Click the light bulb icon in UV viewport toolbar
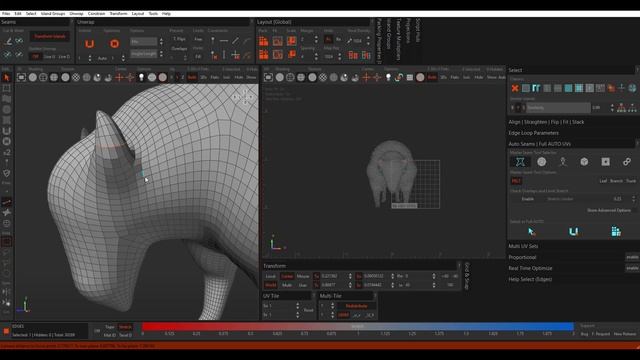Image resolution: width=640 pixels, height=360 pixels. point(388,77)
